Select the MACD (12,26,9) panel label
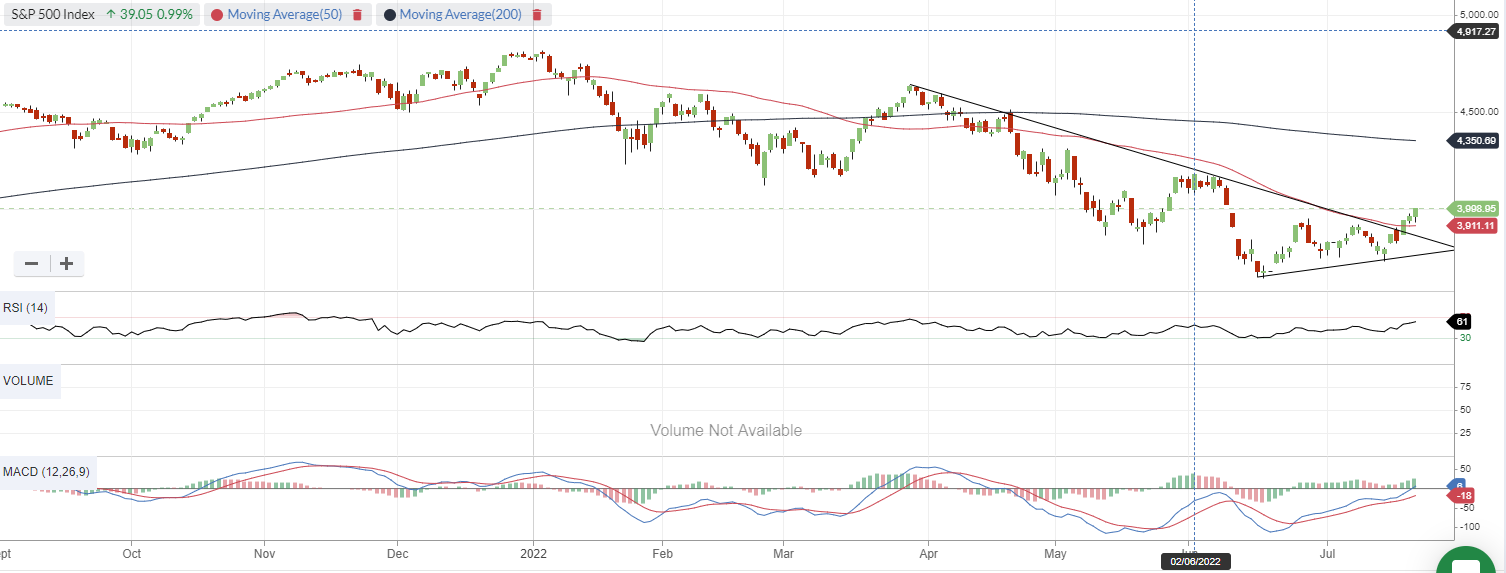Screen dimensions: 1506x573 [x=47, y=471]
